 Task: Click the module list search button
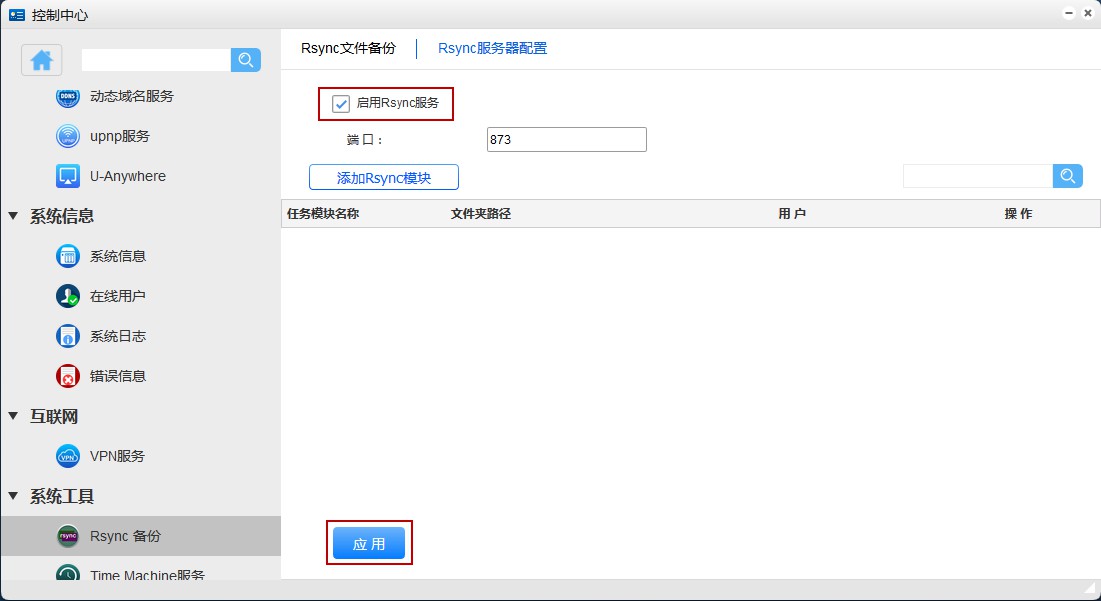click(1067, 176)
